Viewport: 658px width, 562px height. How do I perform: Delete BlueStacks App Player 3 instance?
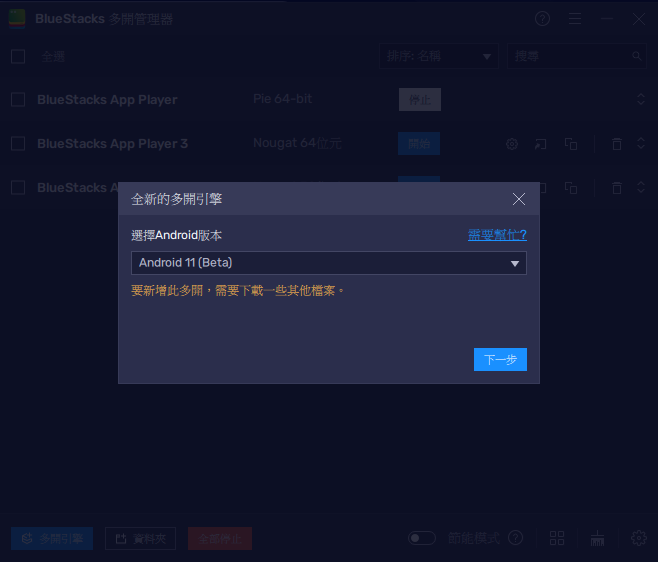(616, 144)
